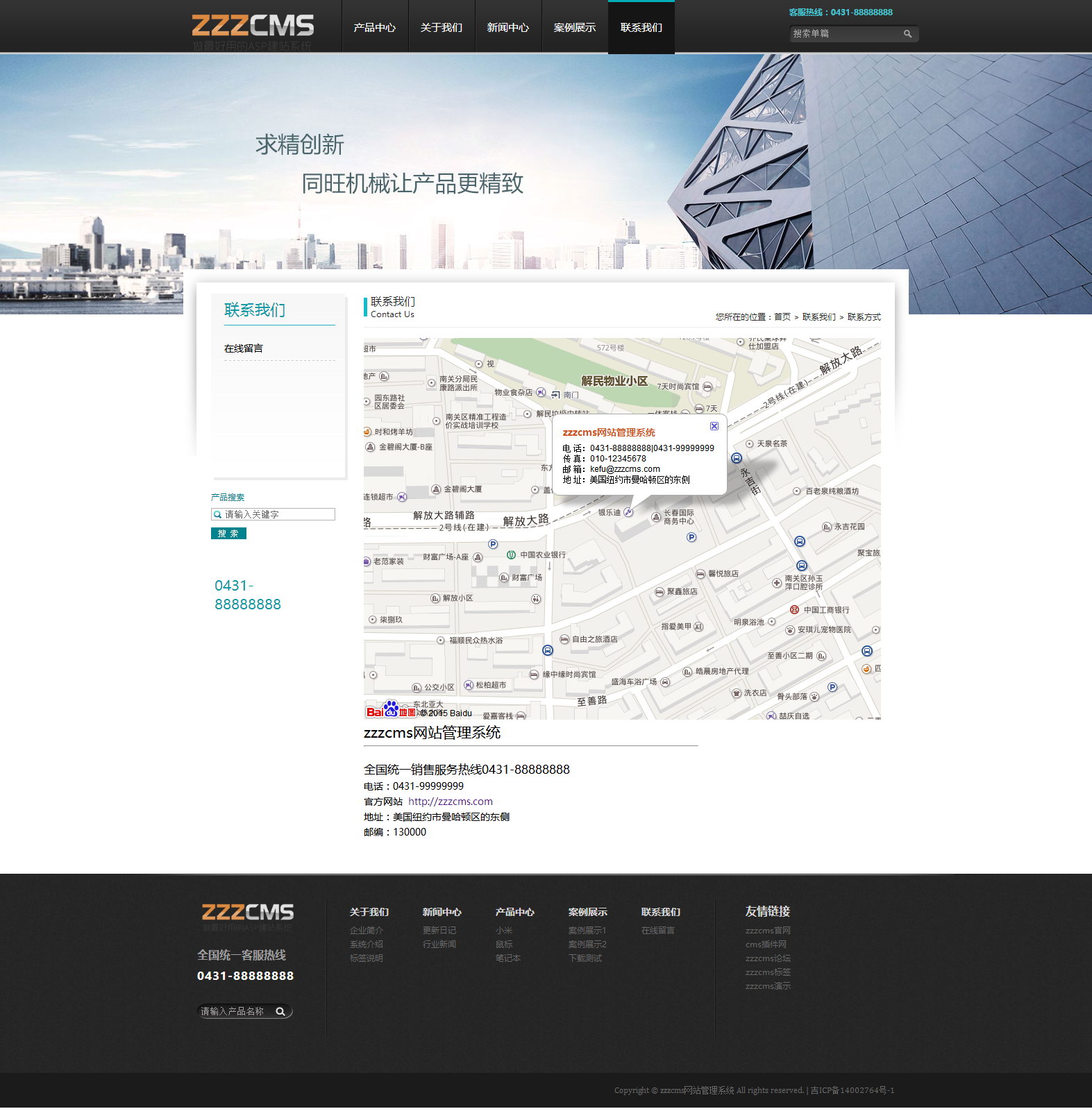Click the 永吉花园 residence marker icon

point(826,527)
